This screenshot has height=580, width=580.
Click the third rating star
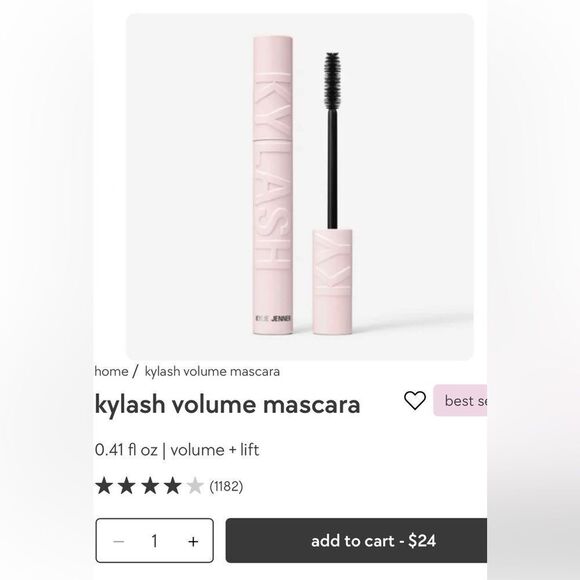click(x=150, y=486)
